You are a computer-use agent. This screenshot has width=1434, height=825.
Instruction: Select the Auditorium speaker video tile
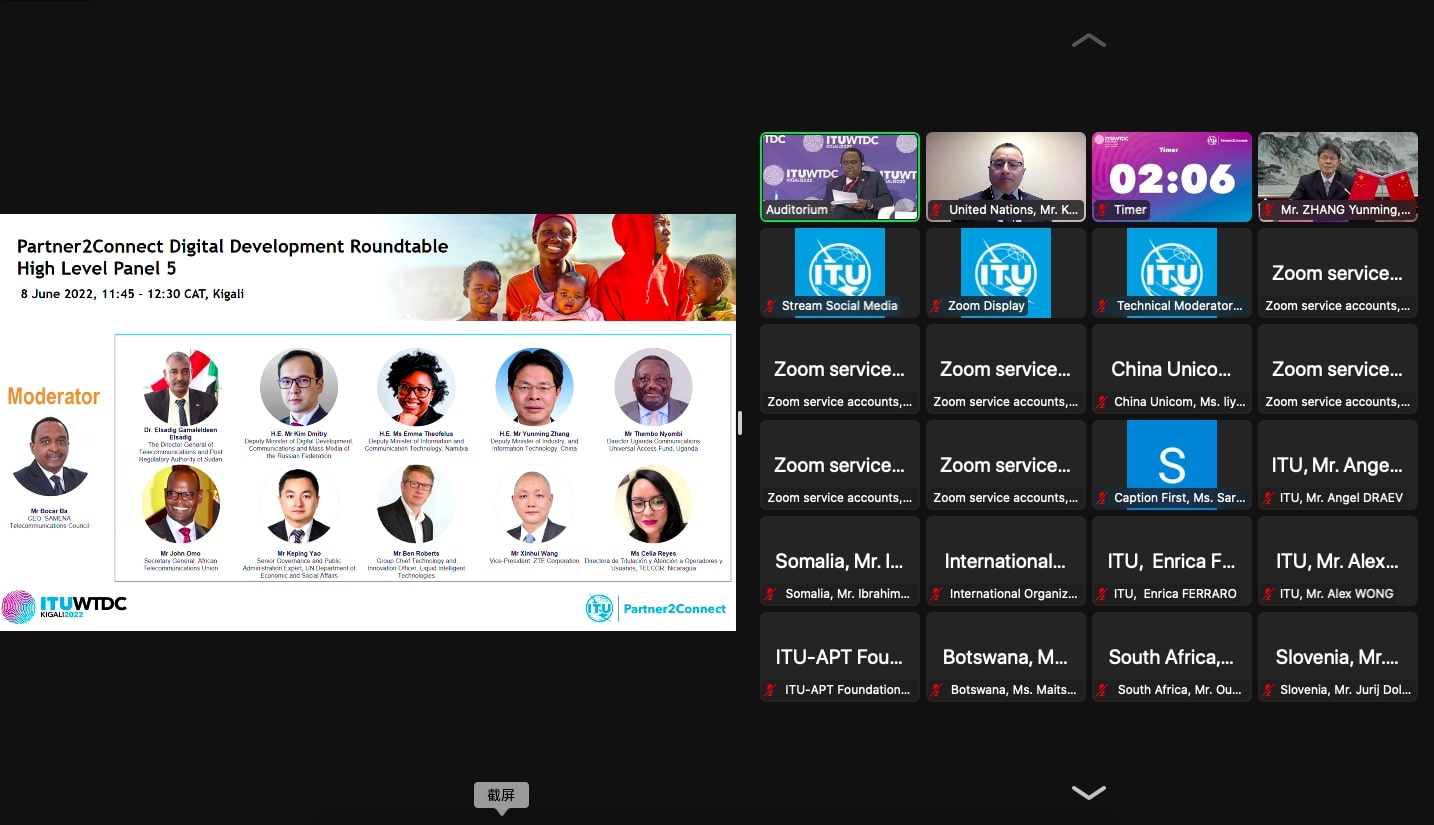pyautogui.click(x=840, y=177)
